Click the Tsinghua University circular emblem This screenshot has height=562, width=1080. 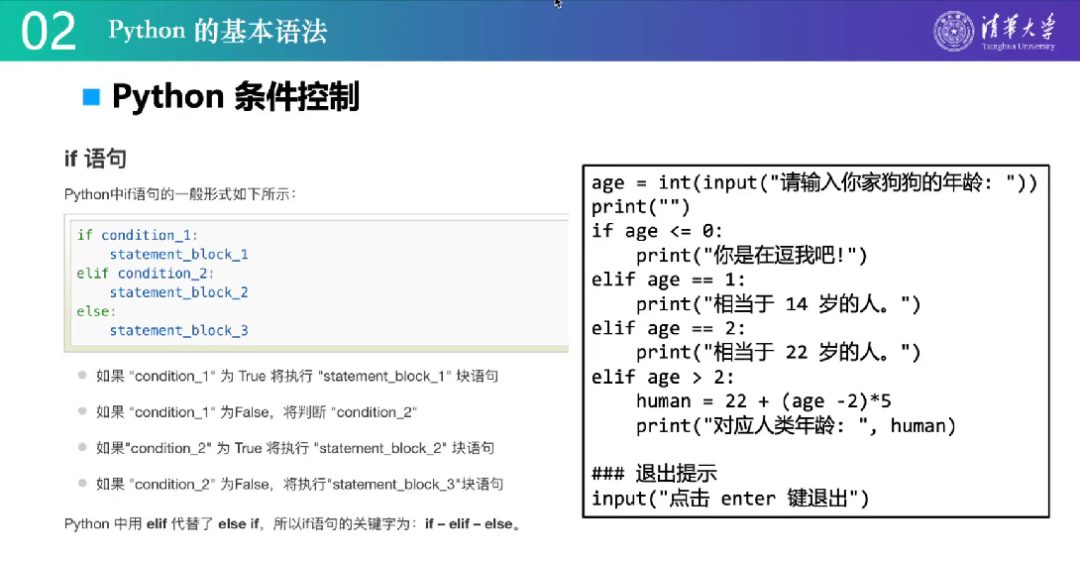coord(954,31)
